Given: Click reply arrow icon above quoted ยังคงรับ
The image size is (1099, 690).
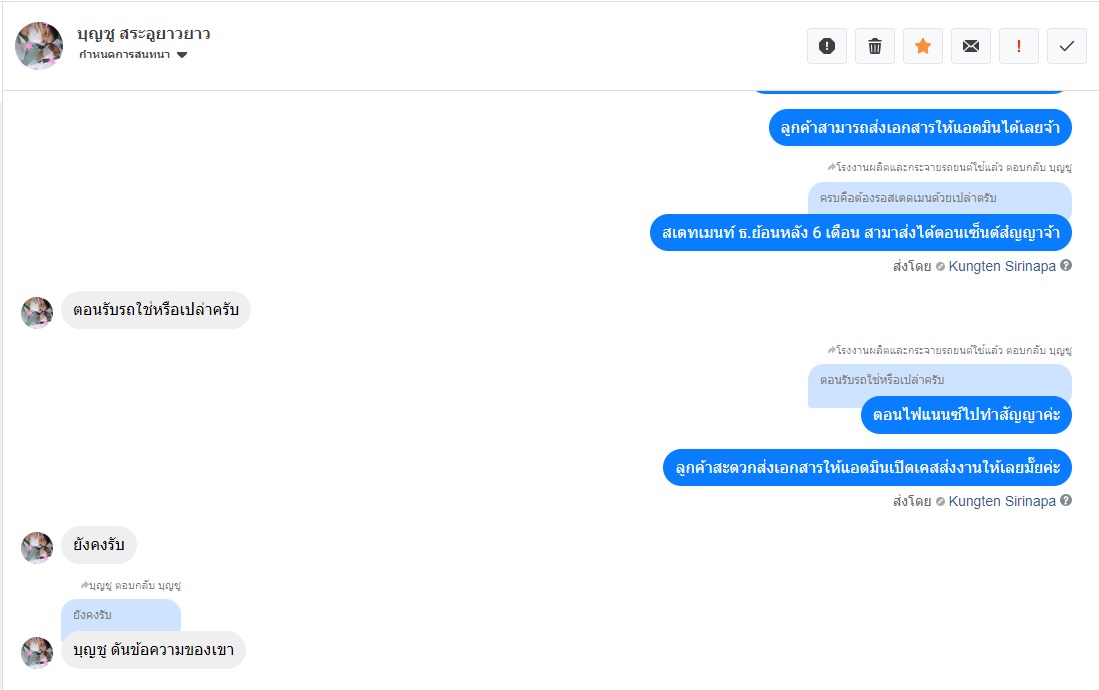Looking at the screenshot, I should pyautogui.click(x=84, y=585).
